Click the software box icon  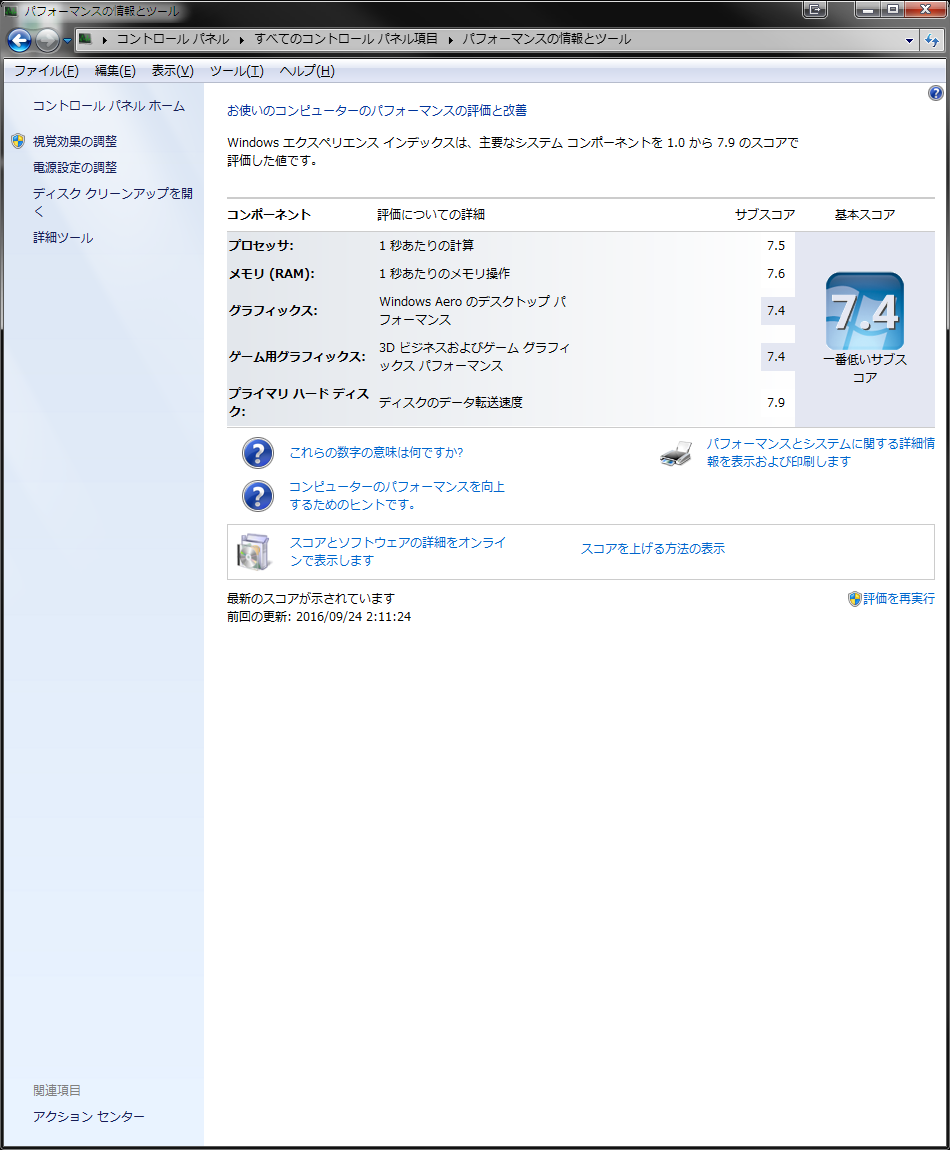[x=255, y=552]
